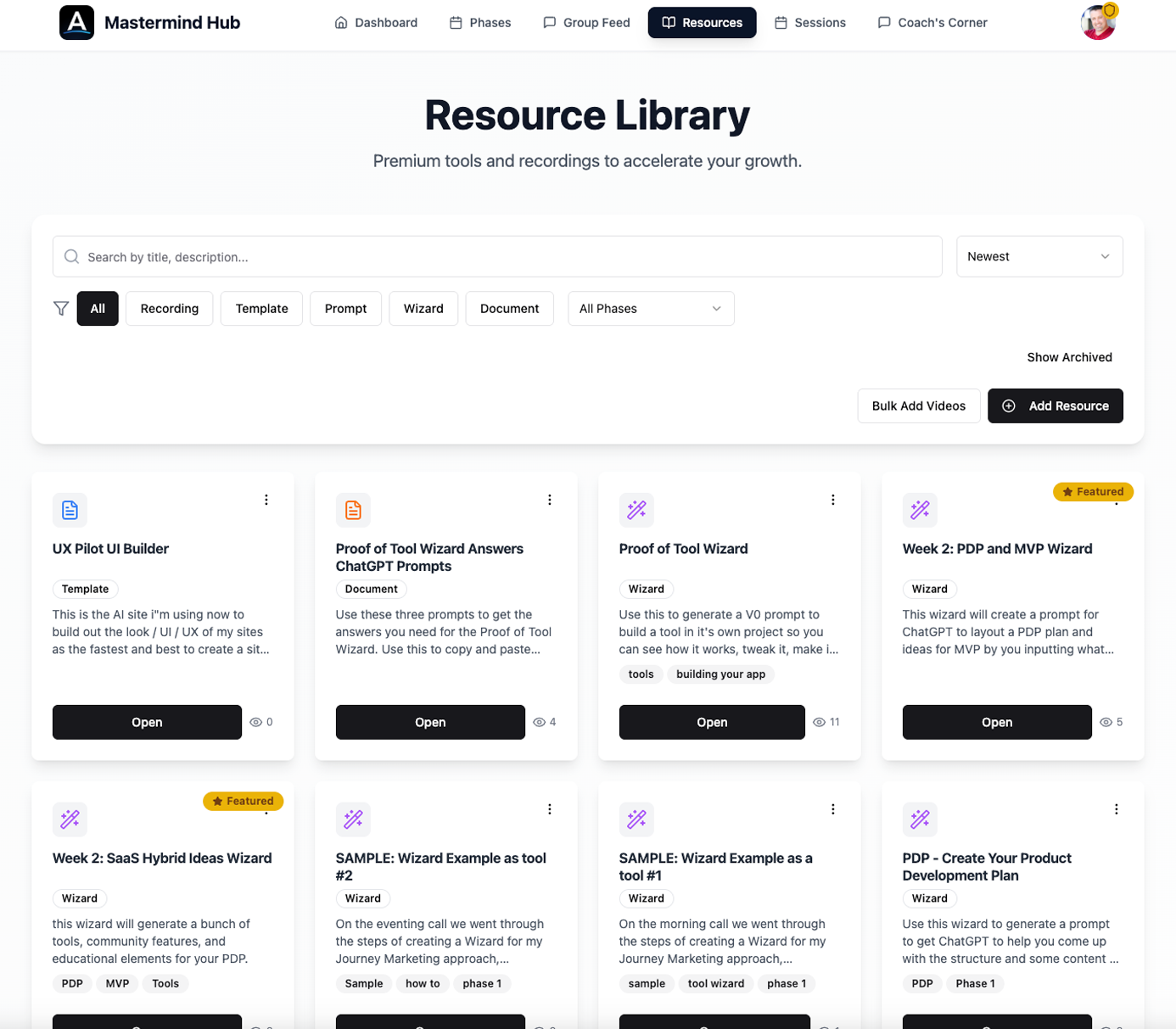
Task: Click the document icon on UX Pilot UI Builder card
Action: (70, 510)
